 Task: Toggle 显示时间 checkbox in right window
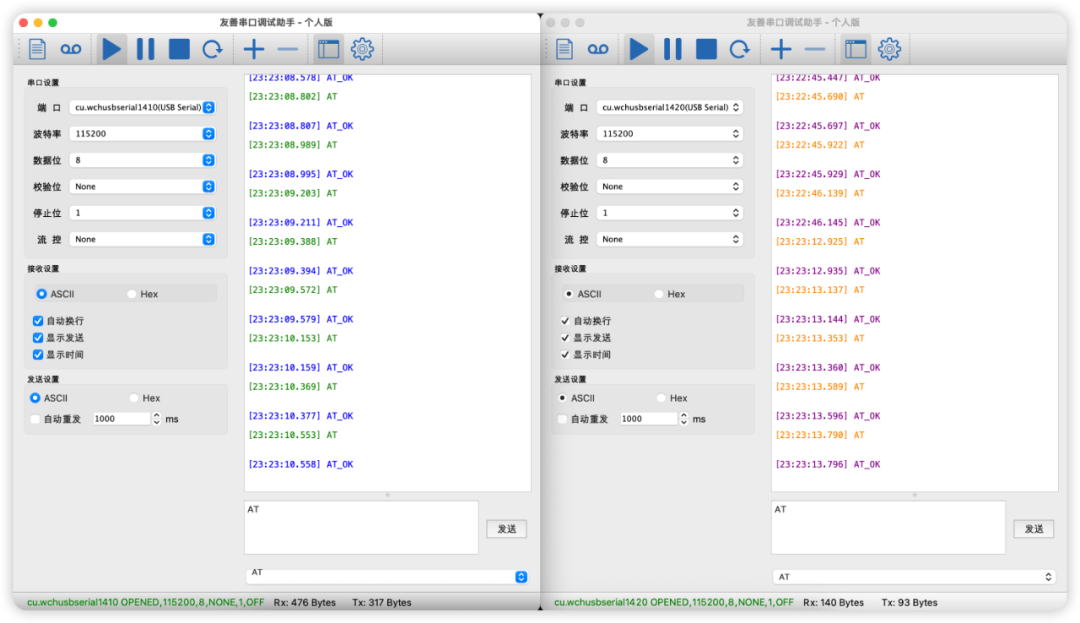coord(565,354)
